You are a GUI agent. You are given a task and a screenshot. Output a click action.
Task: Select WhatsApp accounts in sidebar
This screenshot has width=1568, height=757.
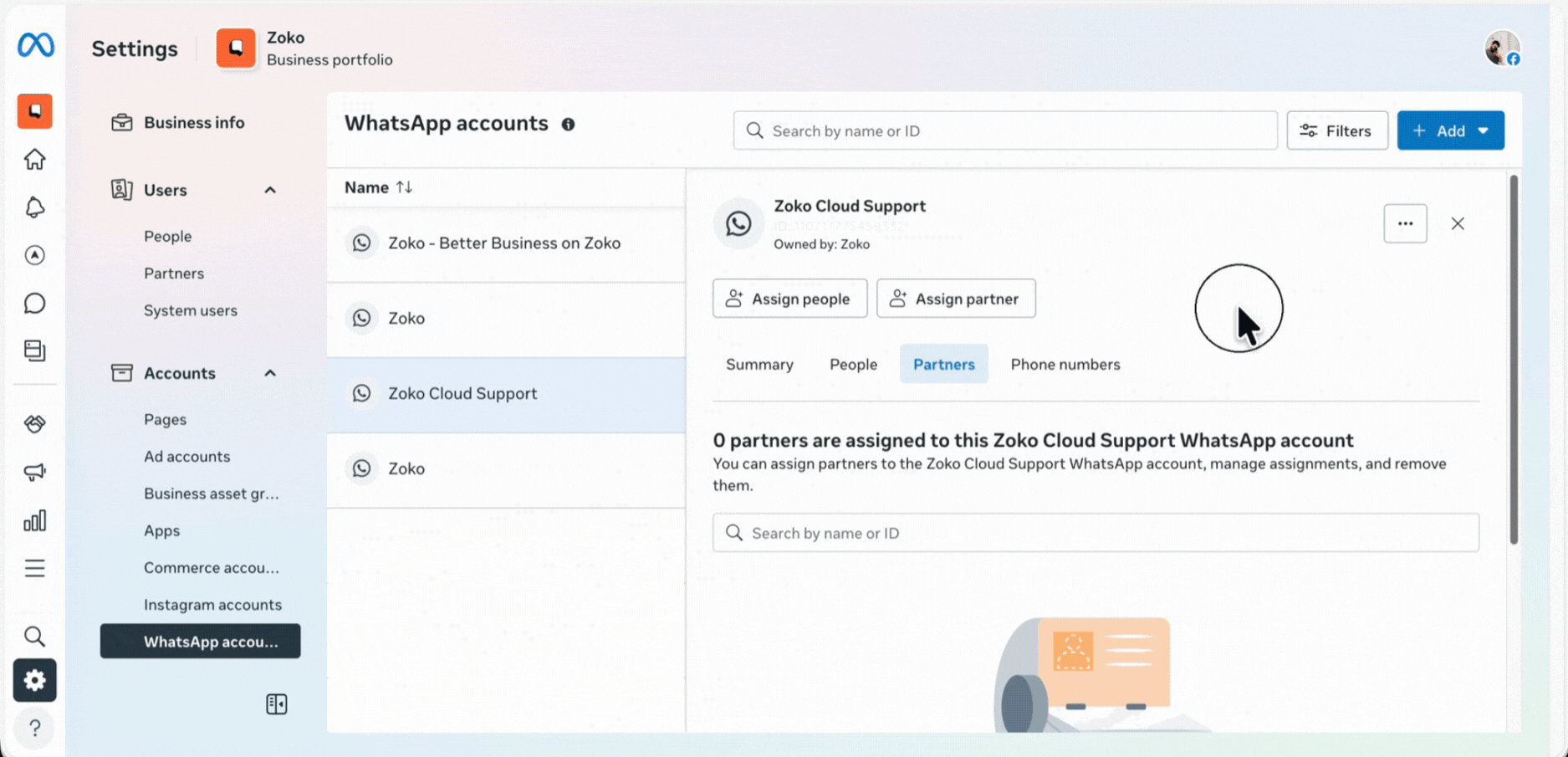click(x=201, y=642)
